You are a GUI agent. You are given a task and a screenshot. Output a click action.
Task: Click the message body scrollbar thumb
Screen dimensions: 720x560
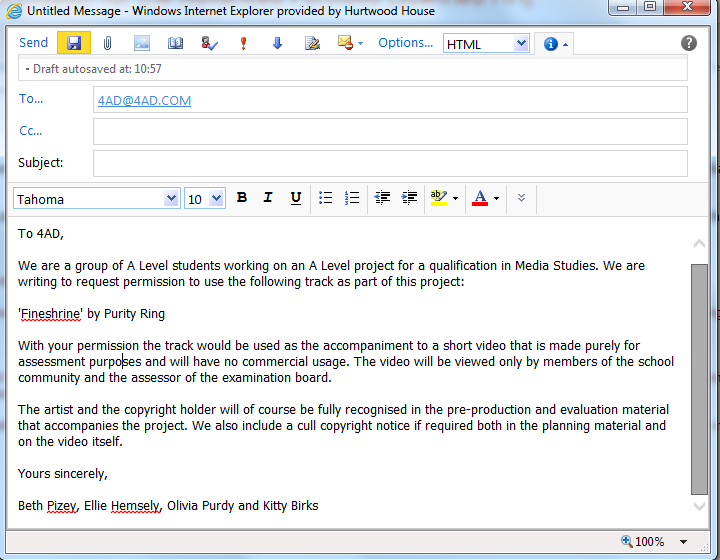[699, 379]
